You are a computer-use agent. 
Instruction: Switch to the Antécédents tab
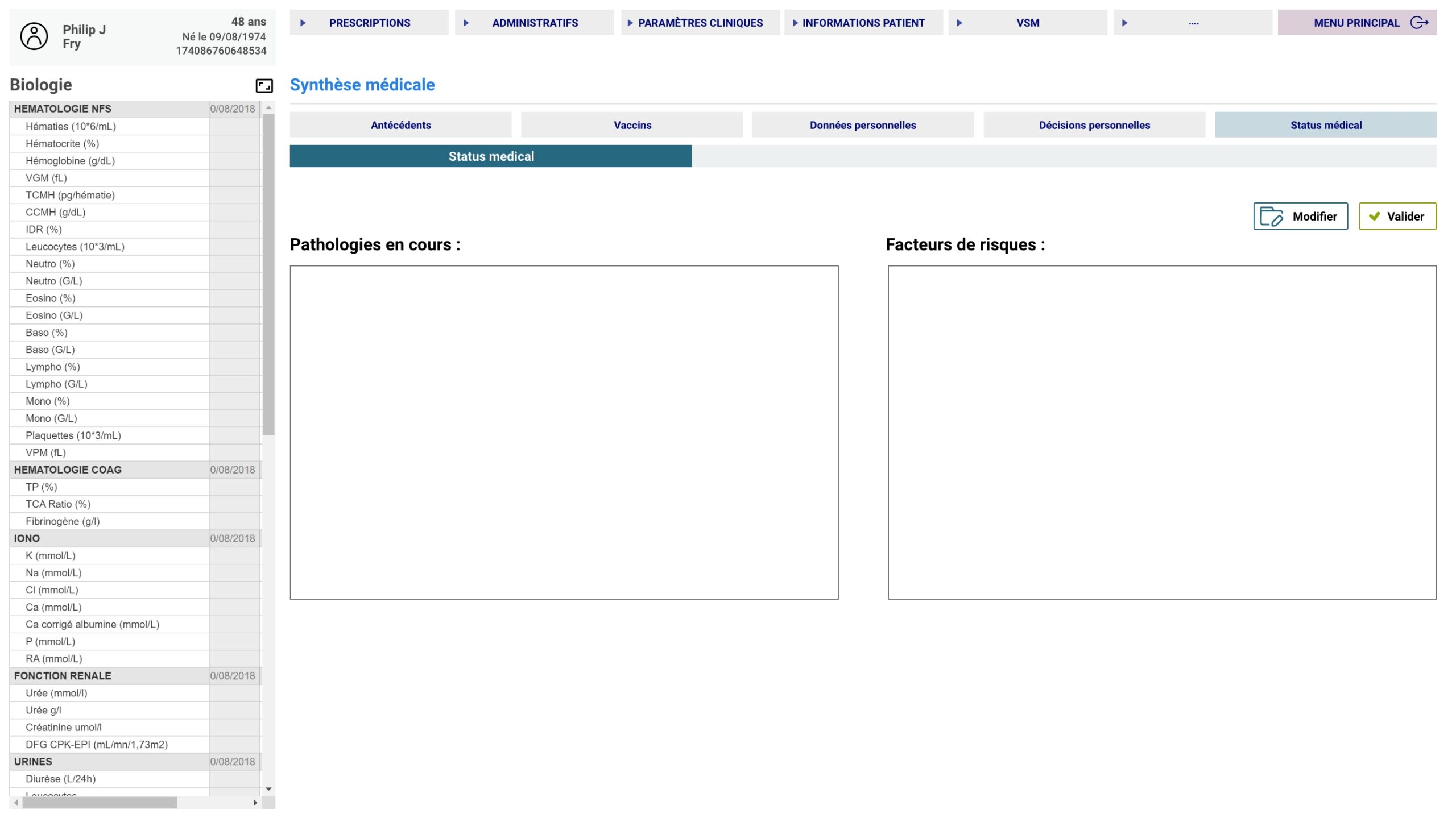(x=400, y=125)
